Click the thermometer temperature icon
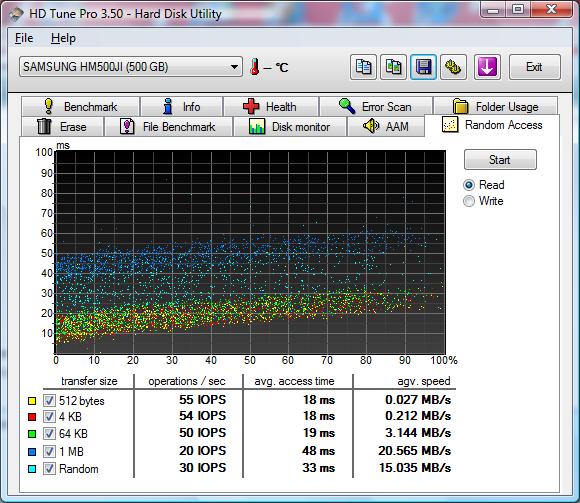Viewport: 580px width, 503px height. click(254, 67)
